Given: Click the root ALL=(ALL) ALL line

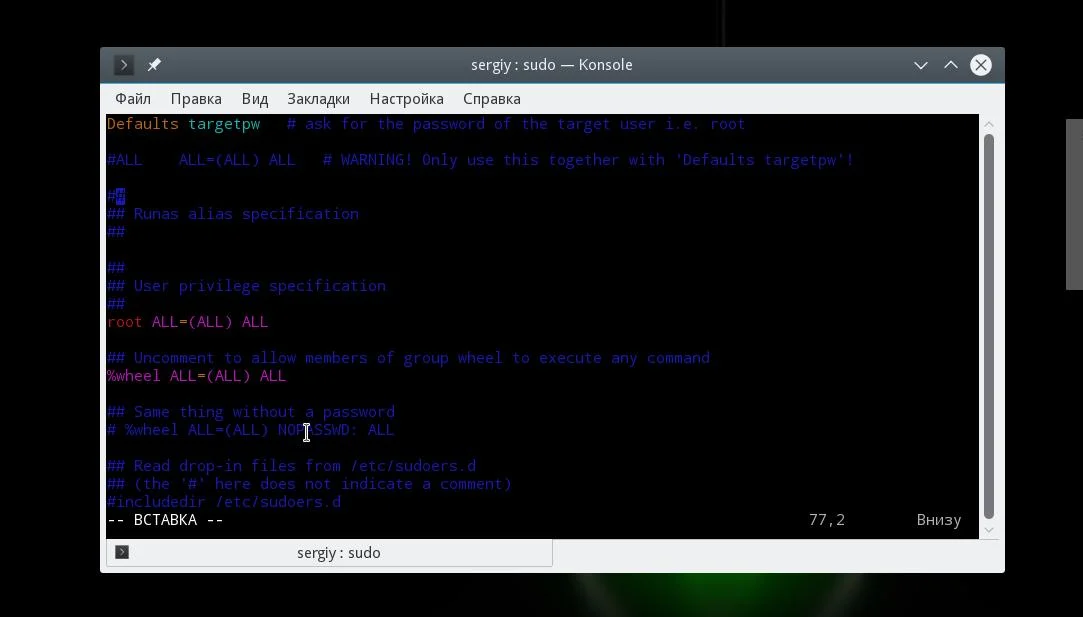Looking at the screenshot, I should [188, 322].
